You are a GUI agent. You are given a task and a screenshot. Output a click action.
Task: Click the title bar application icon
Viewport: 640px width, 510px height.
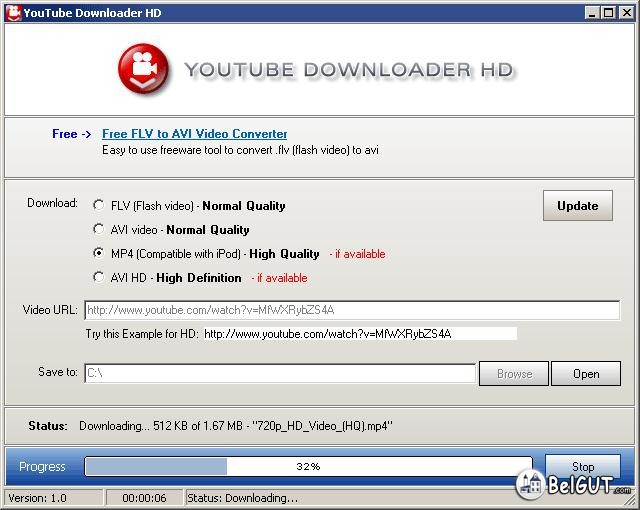tap(13, 12)
